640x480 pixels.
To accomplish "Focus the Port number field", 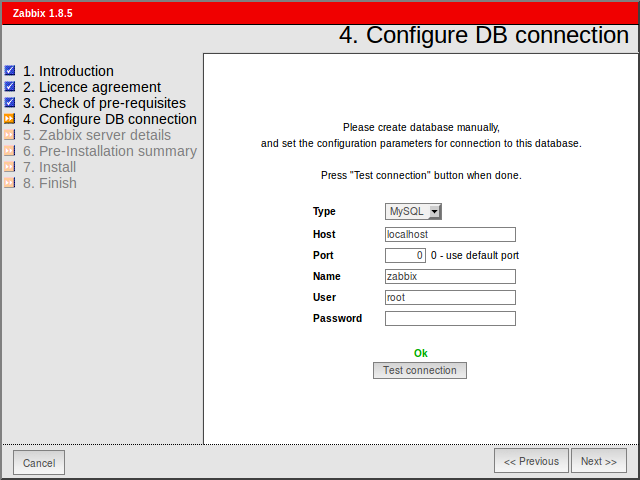I will [405, 256].
